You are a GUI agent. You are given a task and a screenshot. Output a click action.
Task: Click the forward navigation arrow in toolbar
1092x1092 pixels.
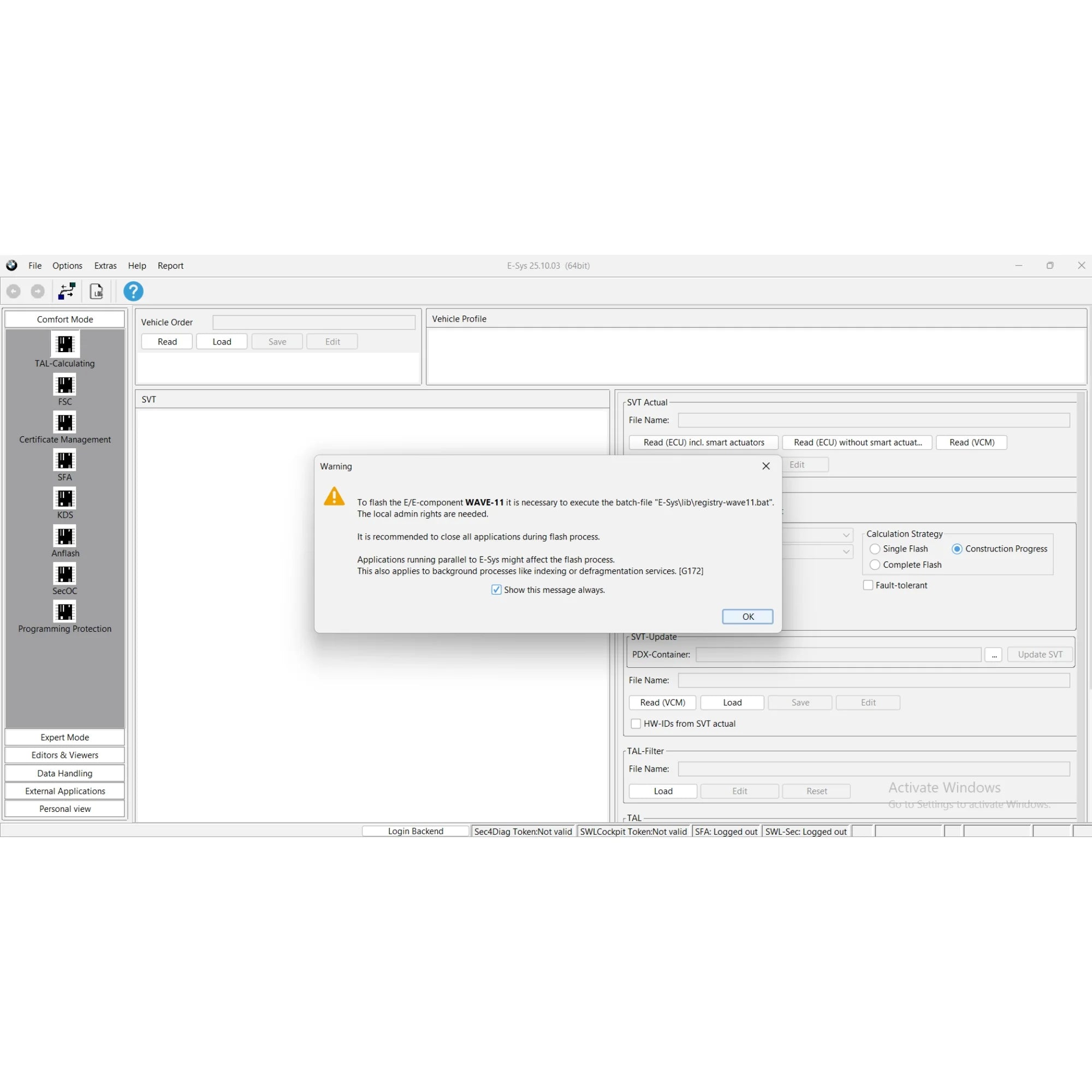(x=37, y=291)
